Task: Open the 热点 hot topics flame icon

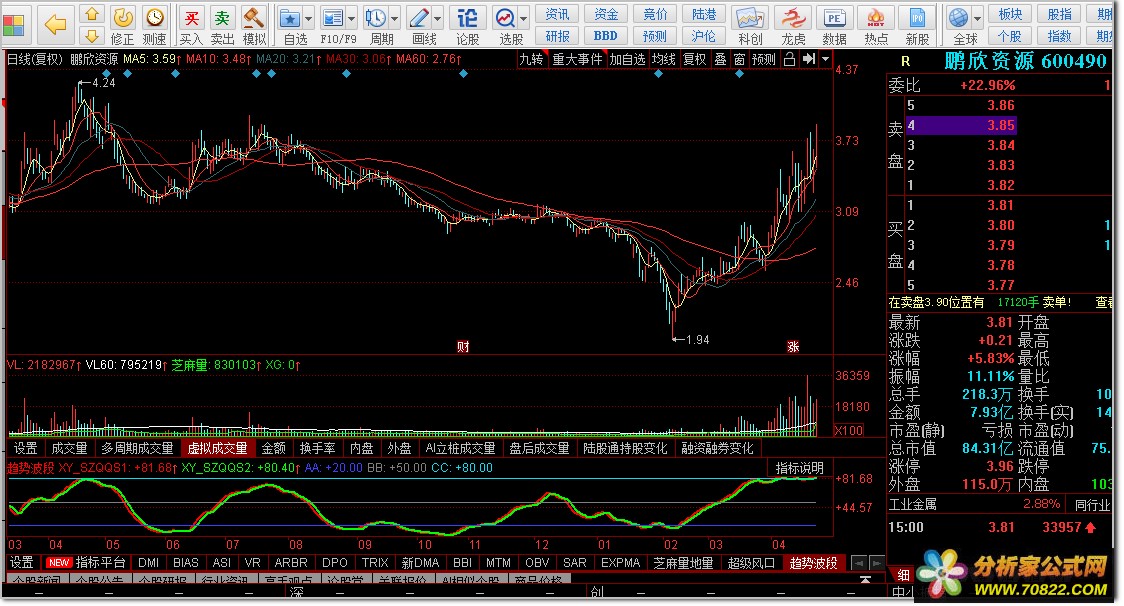Action: [875, 18]
